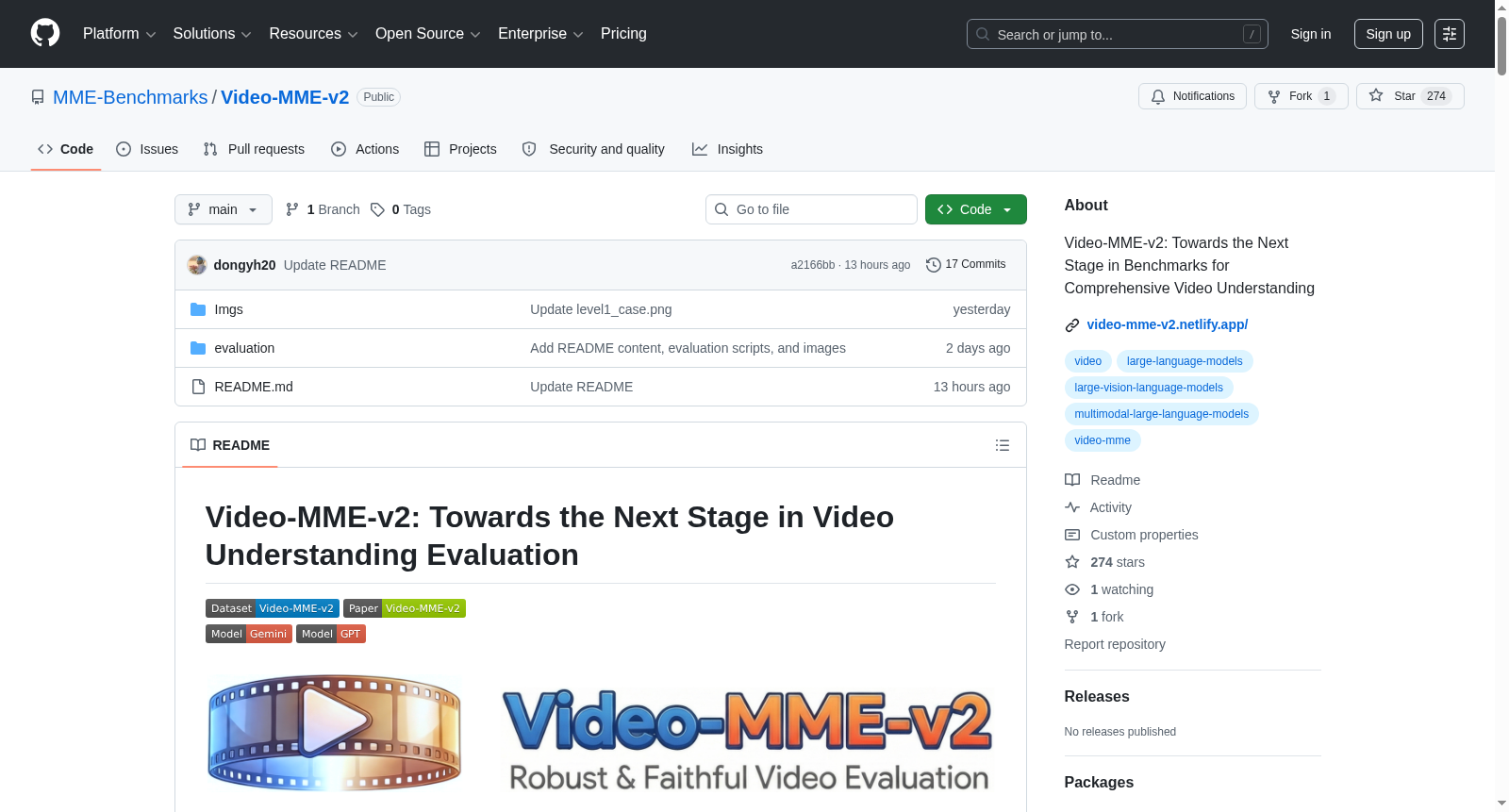The width and height of the screenshot is (1509, 812).
Task: Click dongyh20's avatar thumbnail
Action: click(x=197, y=265)
